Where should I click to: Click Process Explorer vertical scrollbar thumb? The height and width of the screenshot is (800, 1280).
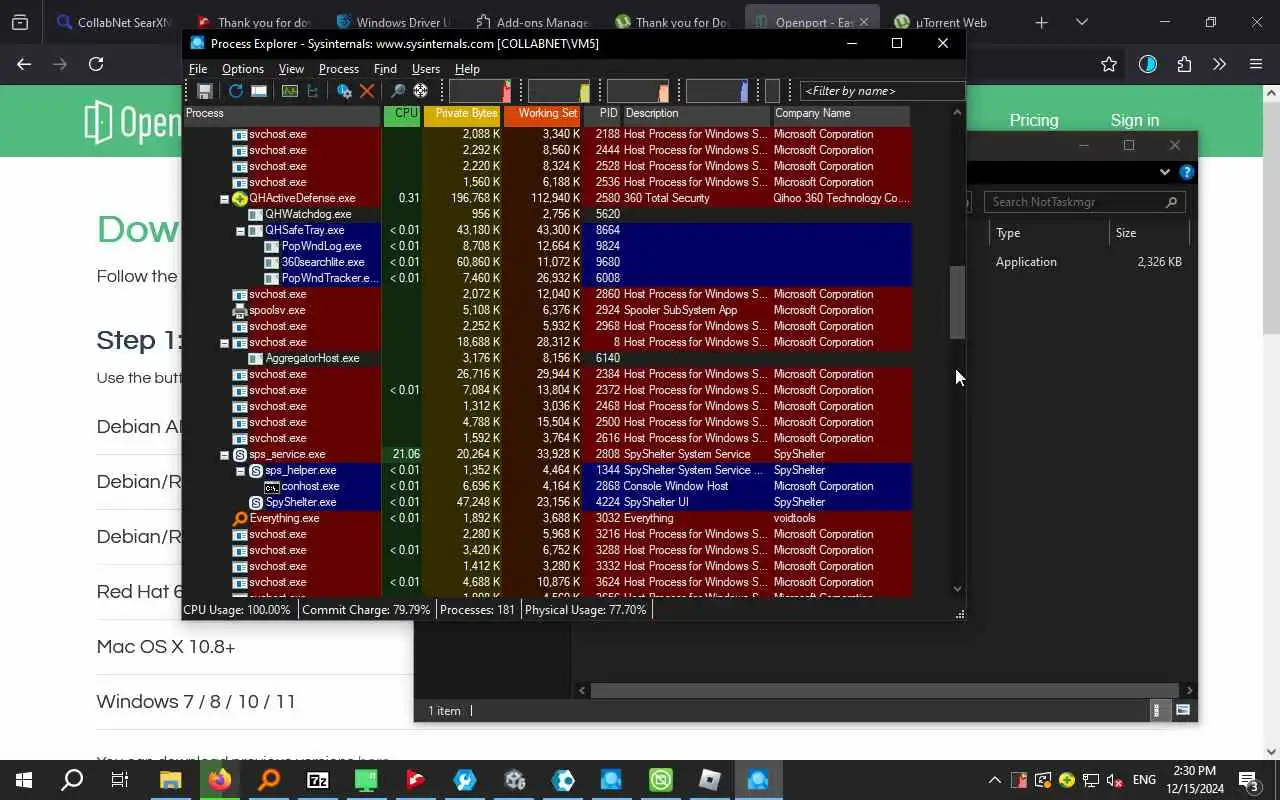(957, 302)
